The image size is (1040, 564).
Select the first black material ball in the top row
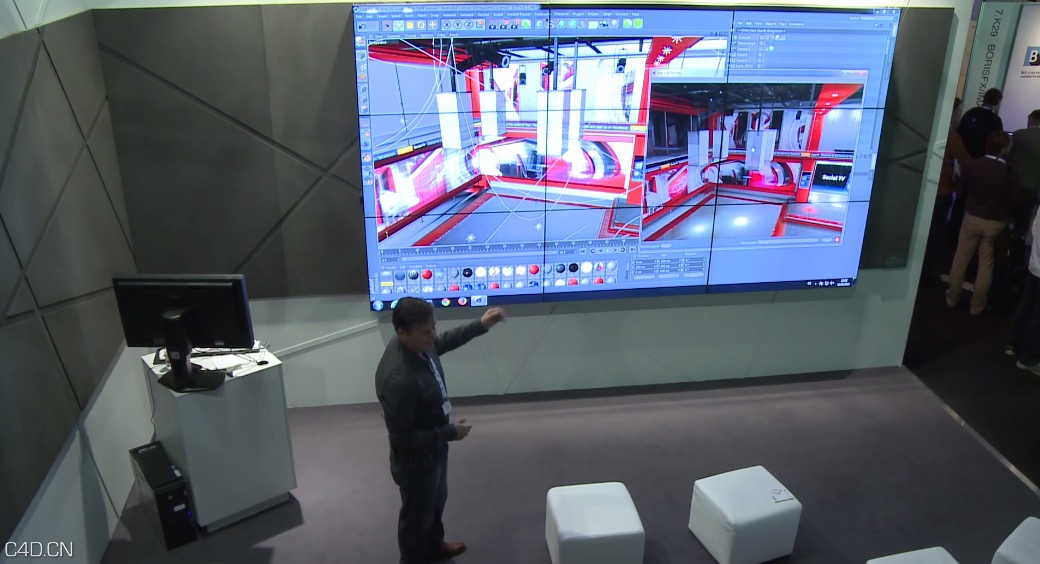coord(467,272)
